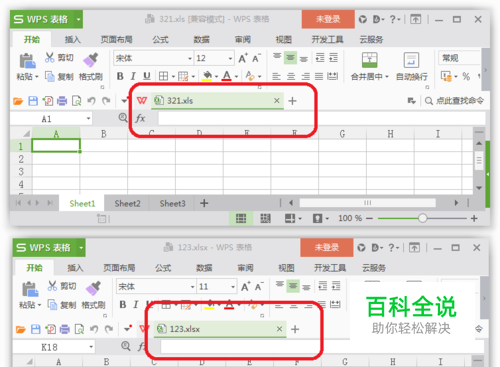Screen dimensions: 500x367
Task: Toggle bottom vertical align in 321.xls window
Action: (304, 58)
